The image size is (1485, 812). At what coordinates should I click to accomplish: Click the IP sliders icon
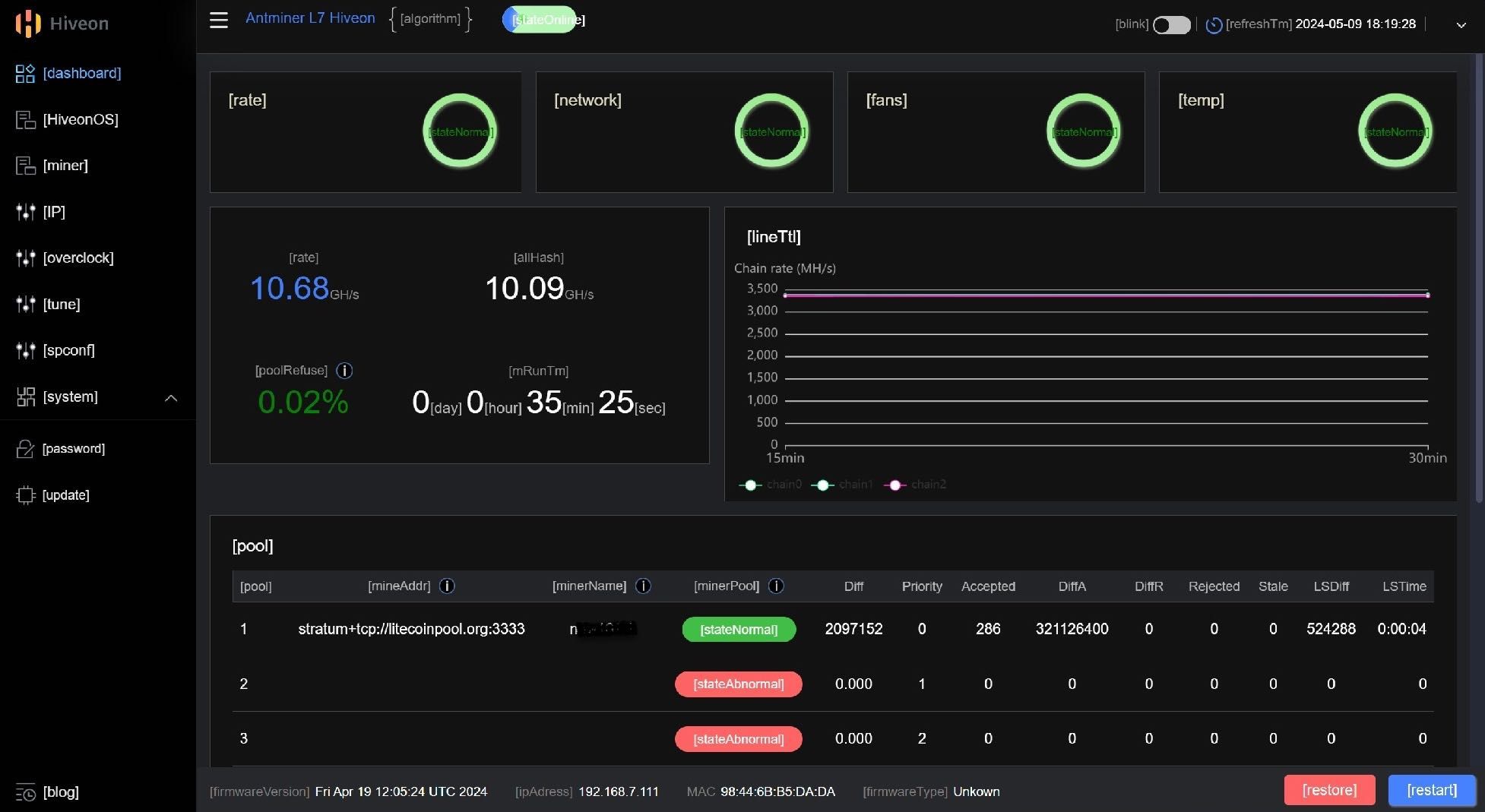point(25,212)
